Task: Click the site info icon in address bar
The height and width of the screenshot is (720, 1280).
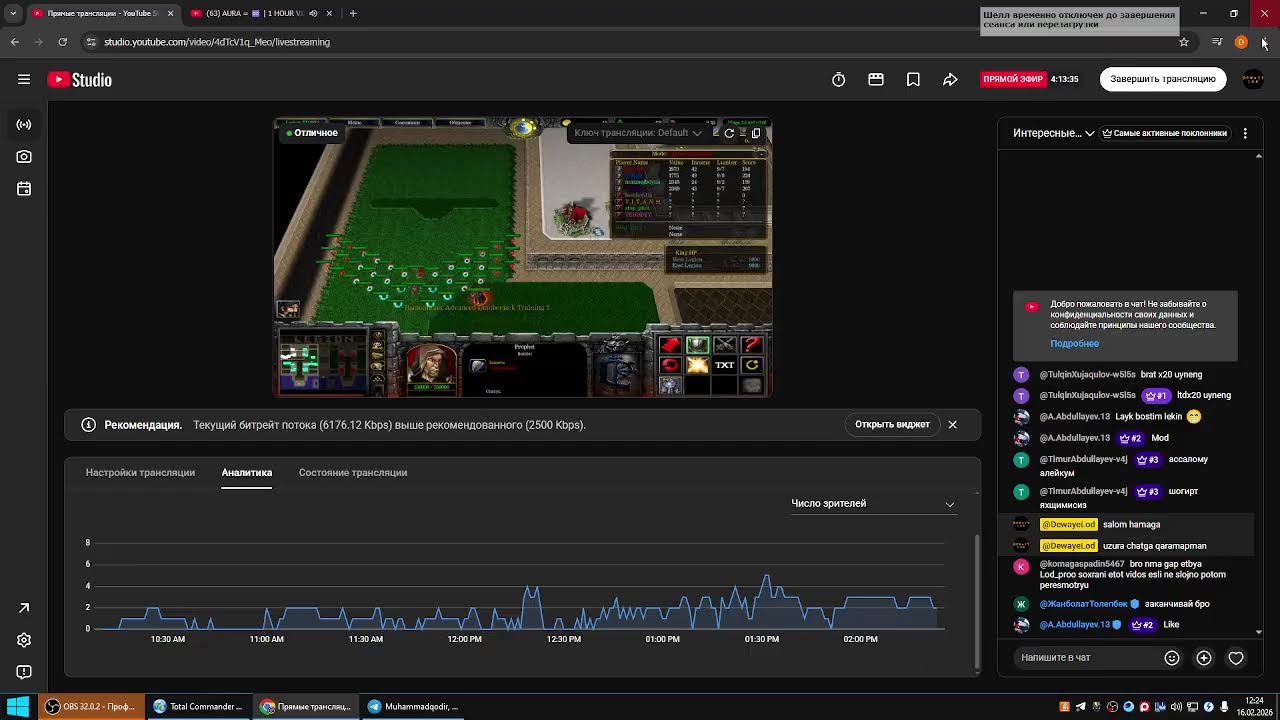Action: point(91,42)
